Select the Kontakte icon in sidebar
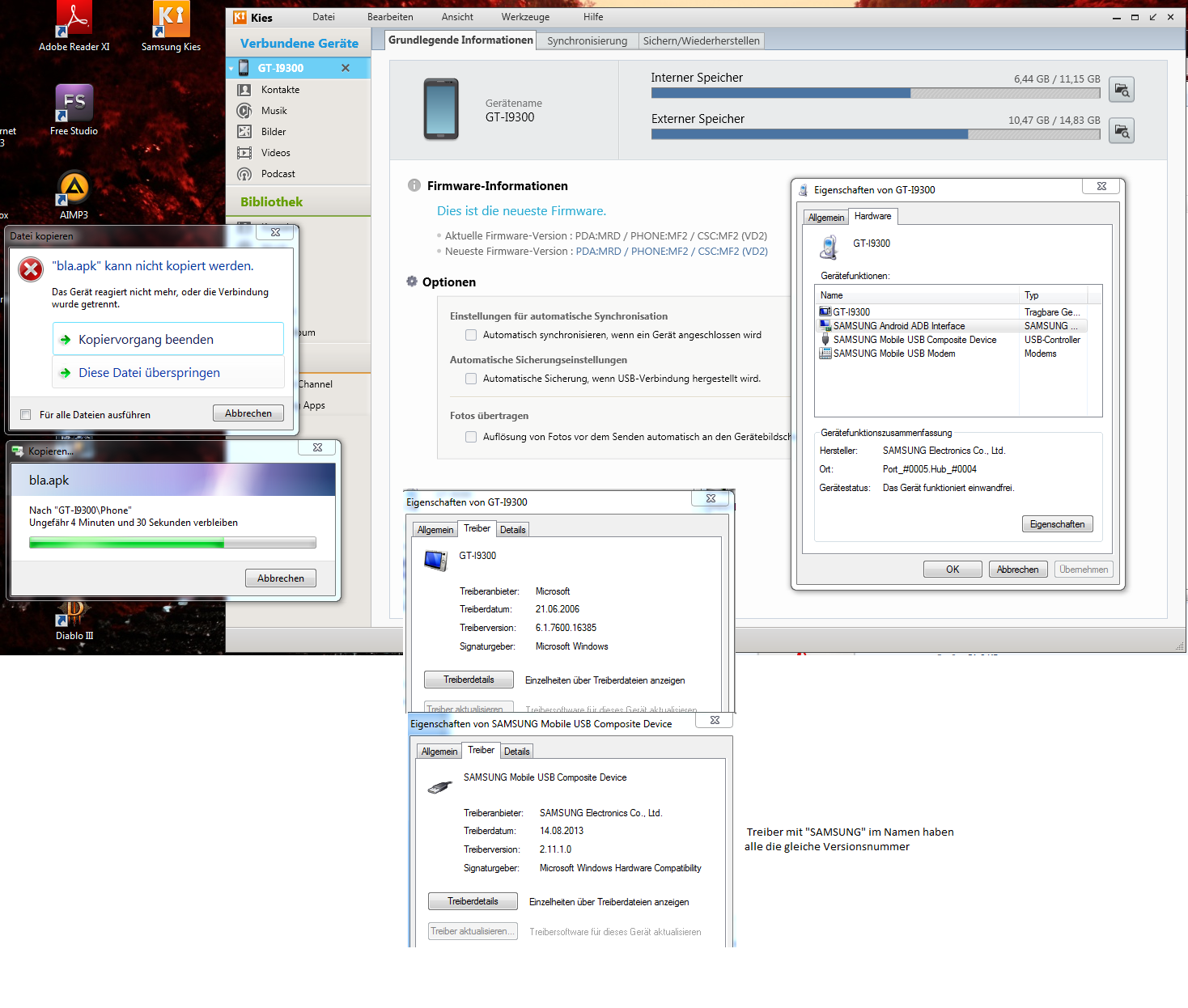Image resolution: width=1188 pixels, height=1008 pixels. [x=244, y=90]
